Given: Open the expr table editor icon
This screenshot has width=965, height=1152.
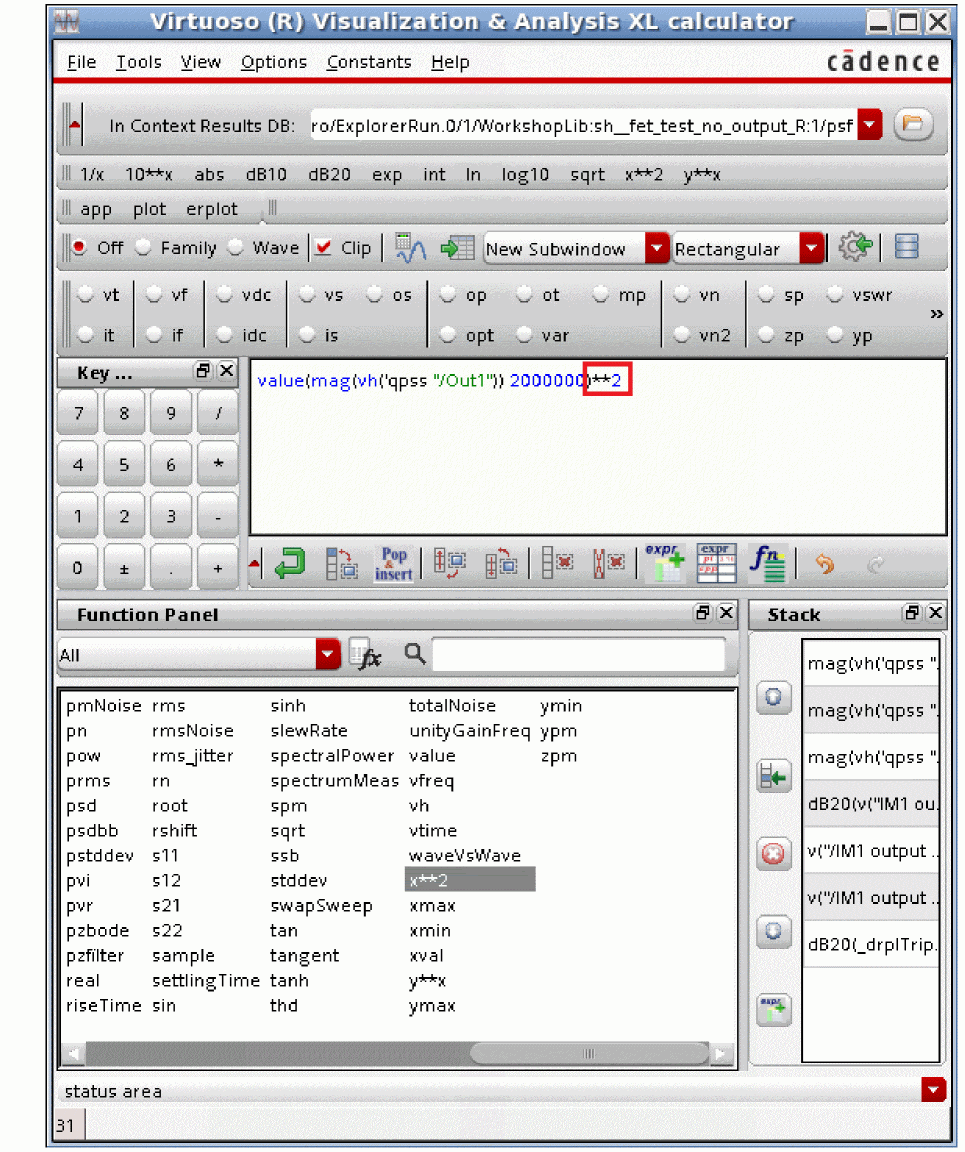Looking at the screenshot, I should (x=717, y=564).
